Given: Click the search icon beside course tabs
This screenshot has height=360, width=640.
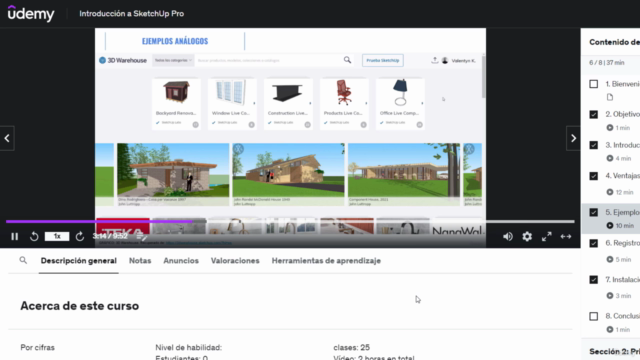Looking at the screenshot, I should tap(23, 260).
